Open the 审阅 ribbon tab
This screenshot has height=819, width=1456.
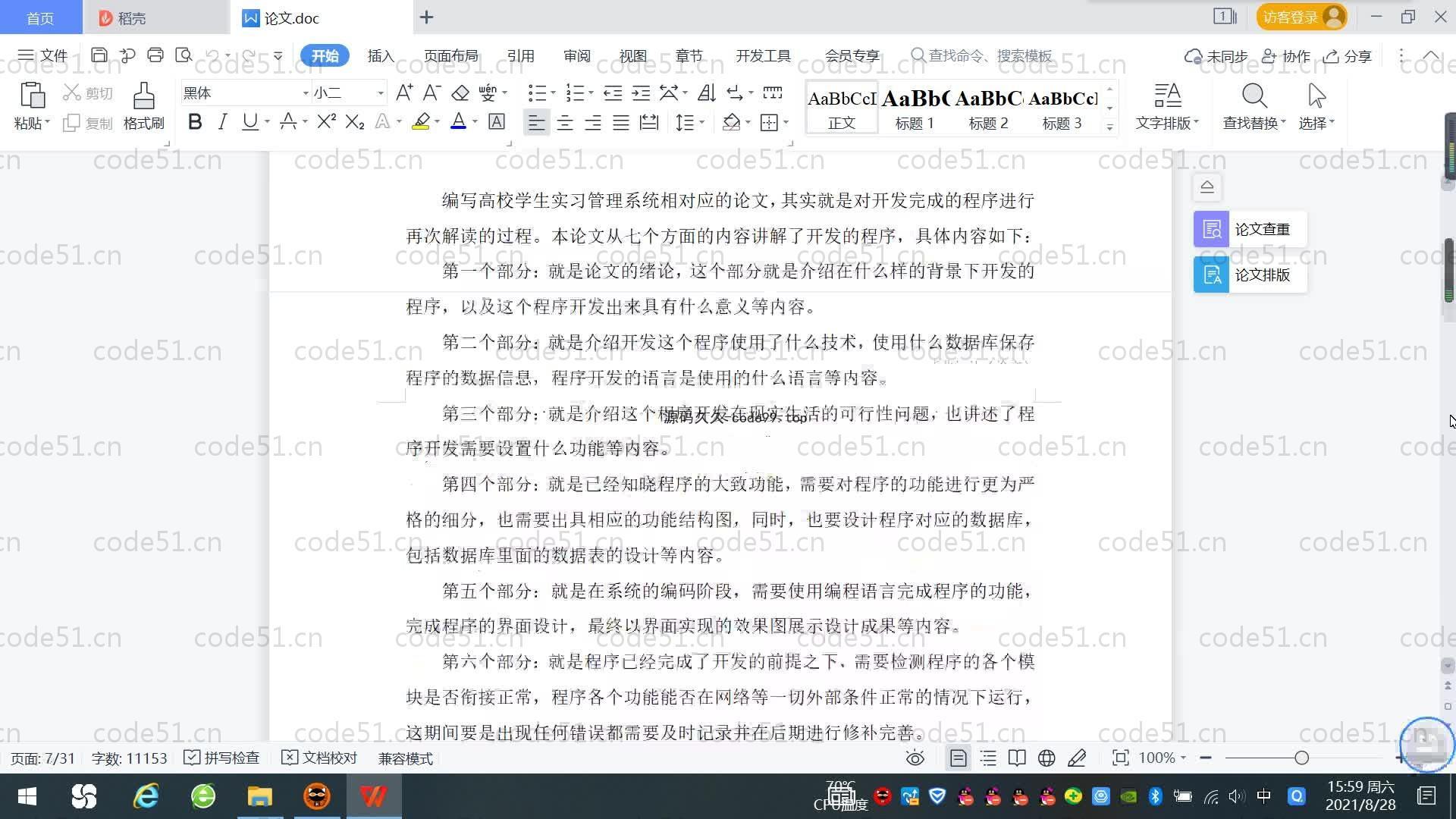pos(577,56)
